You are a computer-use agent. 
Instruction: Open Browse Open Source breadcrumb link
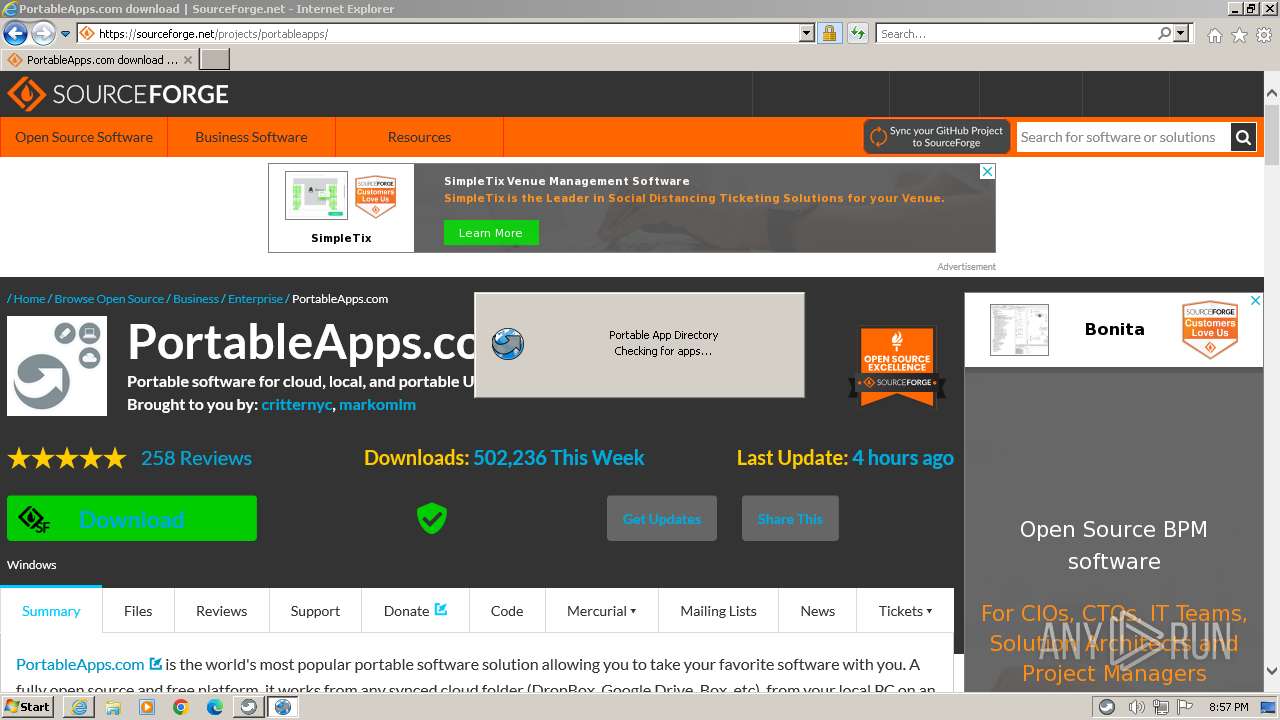(x=109, y=299)
